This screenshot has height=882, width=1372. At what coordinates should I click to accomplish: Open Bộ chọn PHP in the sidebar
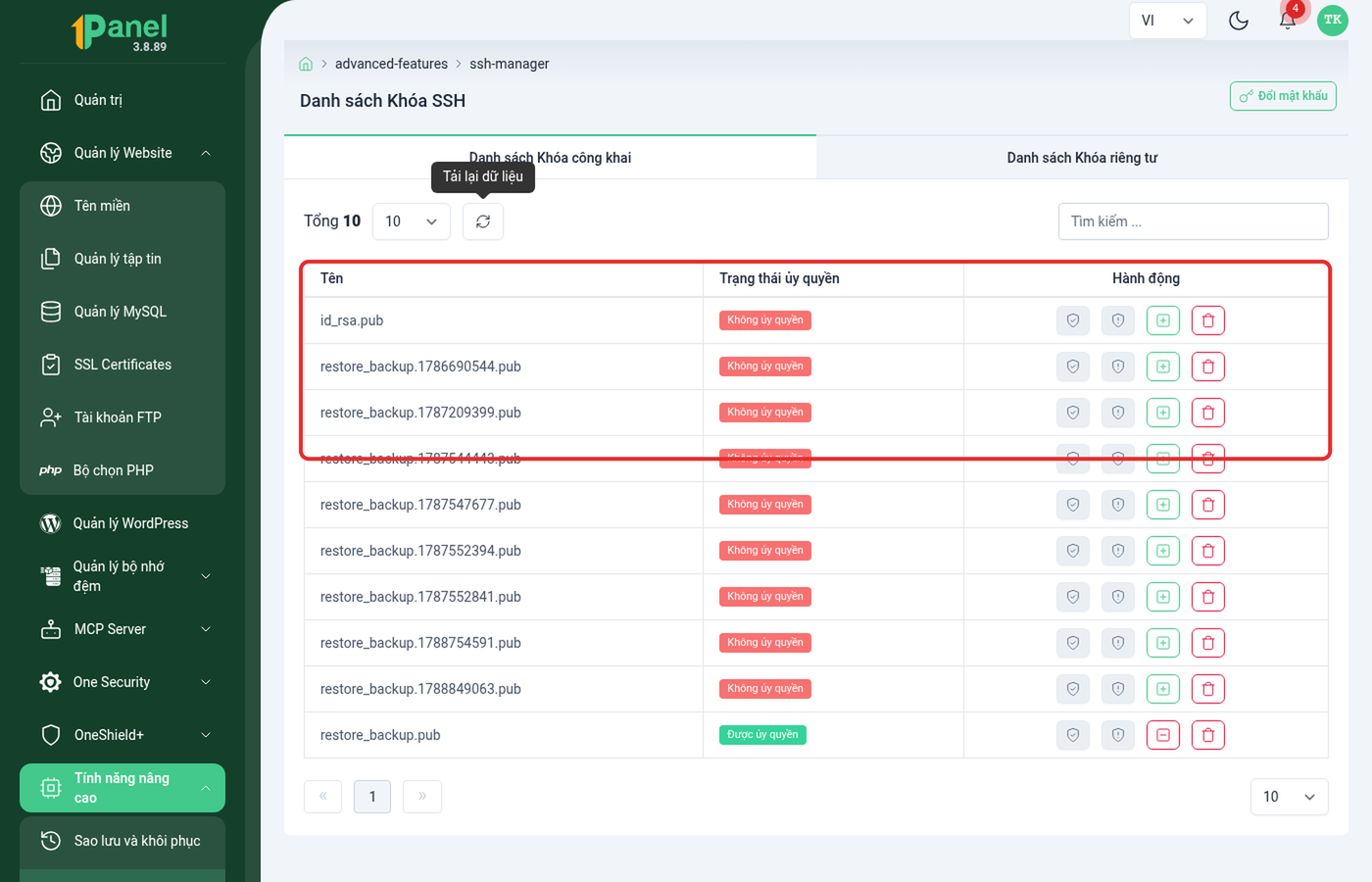pyautogui.click(x=122, y=470)
